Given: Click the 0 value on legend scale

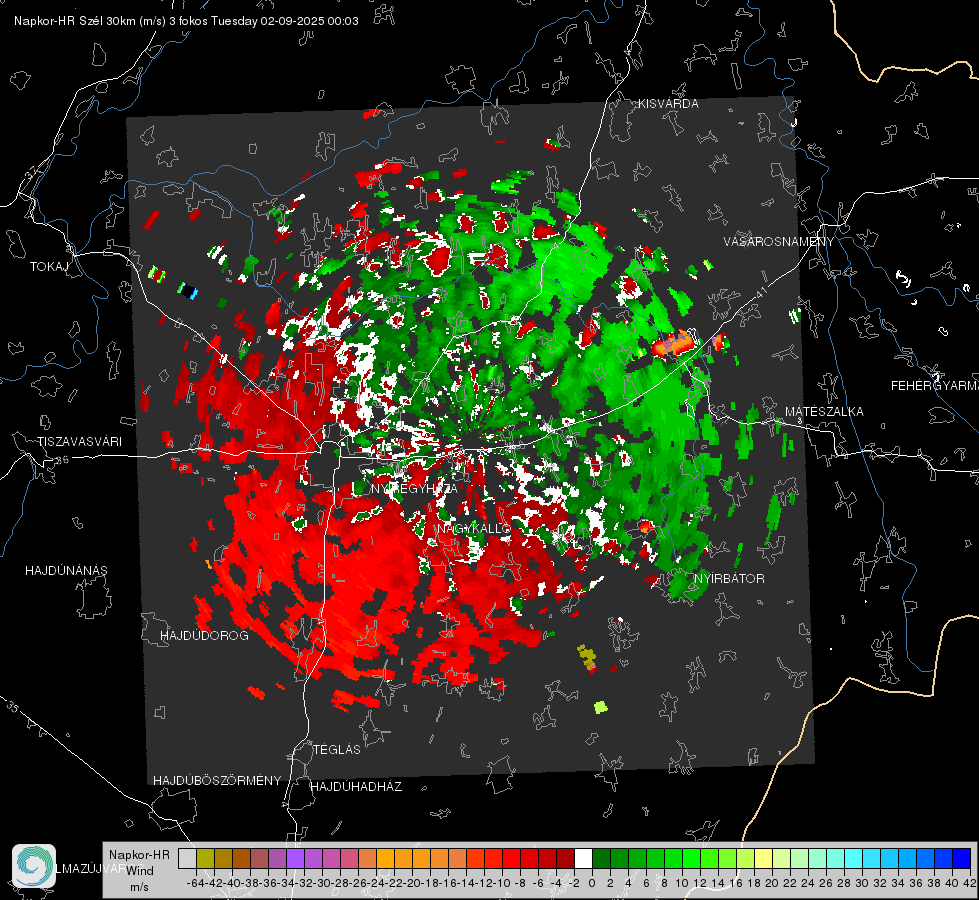Looking at the screenshot, I should tap(592, 883).
